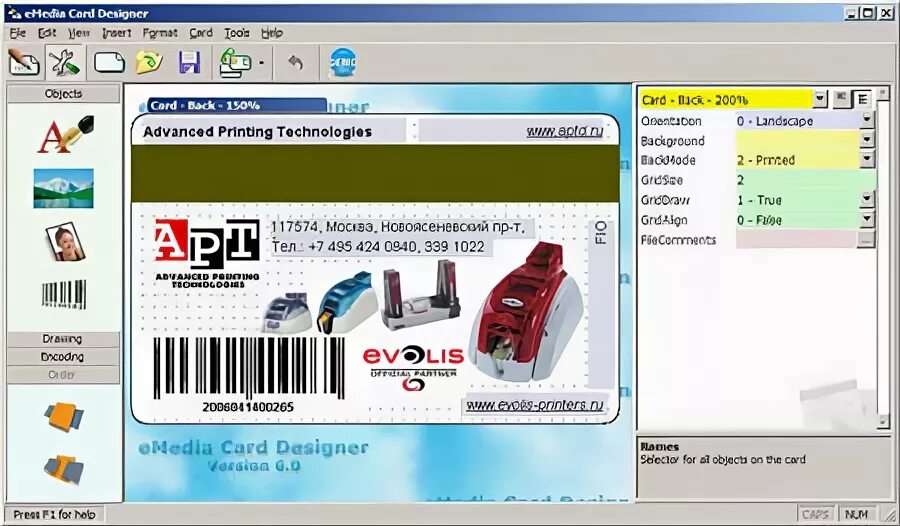This screenshot has width=900, height=526.
Task: Open the View menu
Action: [79, 33]
